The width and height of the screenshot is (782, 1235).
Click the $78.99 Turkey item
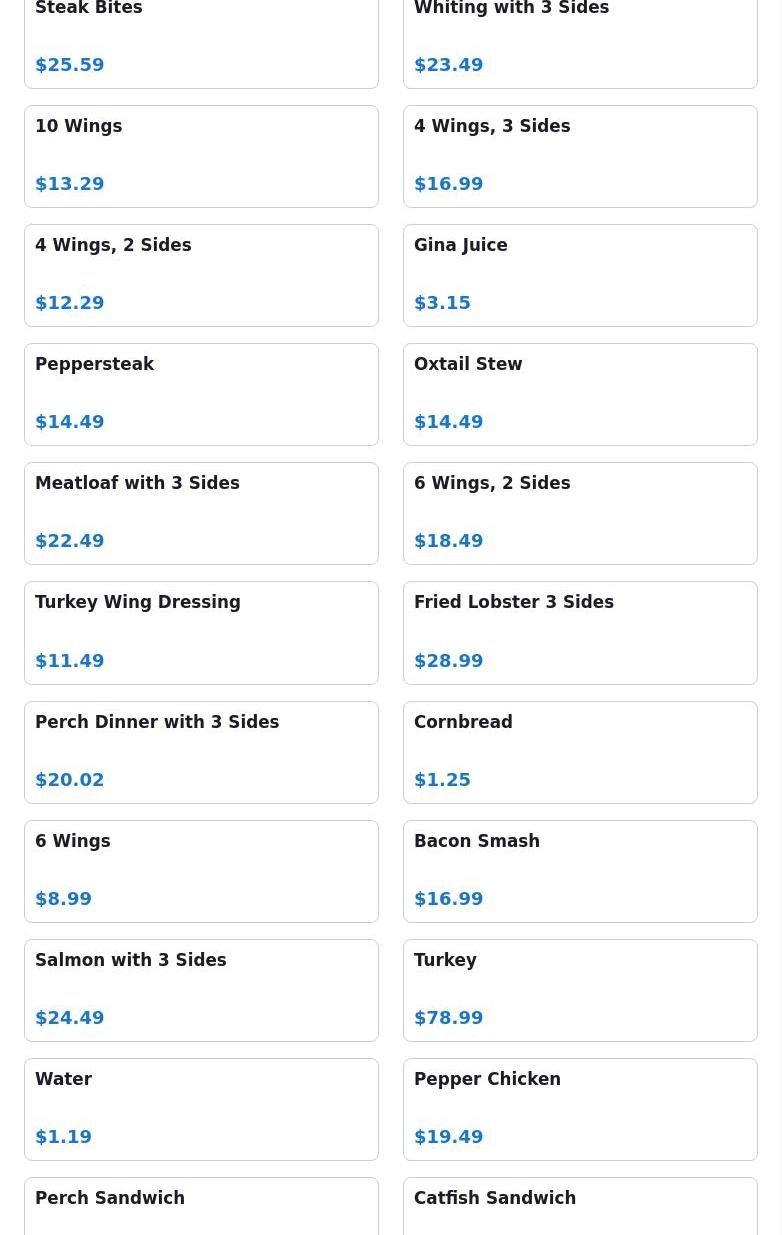(x=580, y=990)
